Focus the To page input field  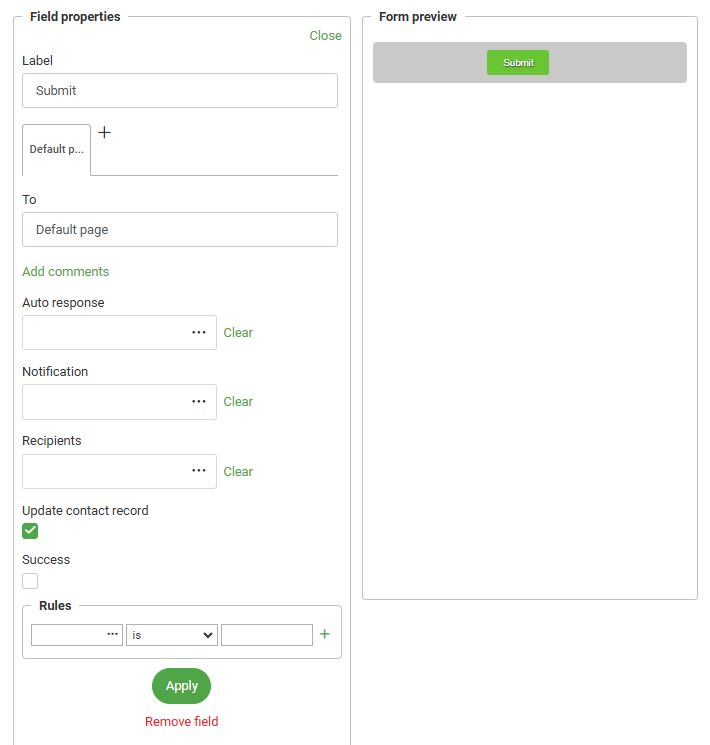180,230
